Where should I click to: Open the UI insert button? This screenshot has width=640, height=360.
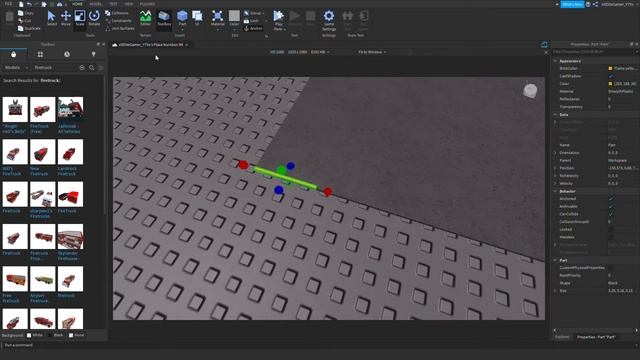[197, 18]
